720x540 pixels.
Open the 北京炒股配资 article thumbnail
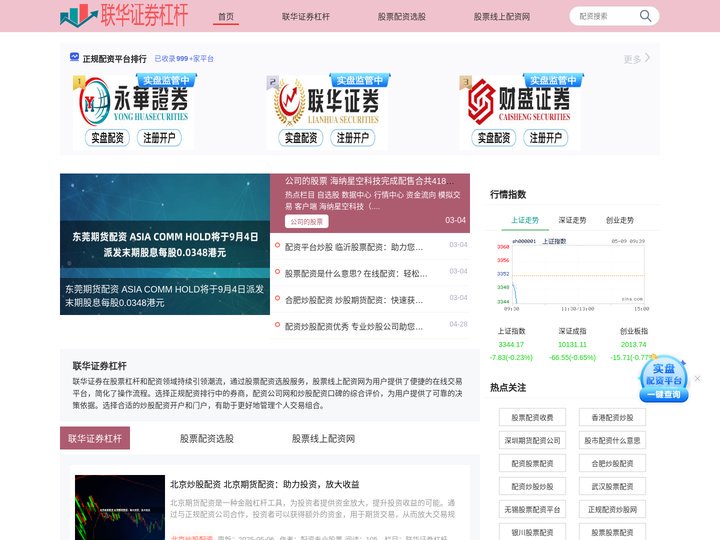120,507
